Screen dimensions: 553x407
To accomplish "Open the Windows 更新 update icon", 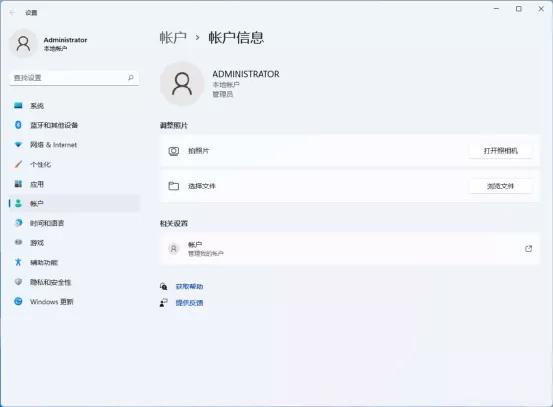I will click(18, 302).
